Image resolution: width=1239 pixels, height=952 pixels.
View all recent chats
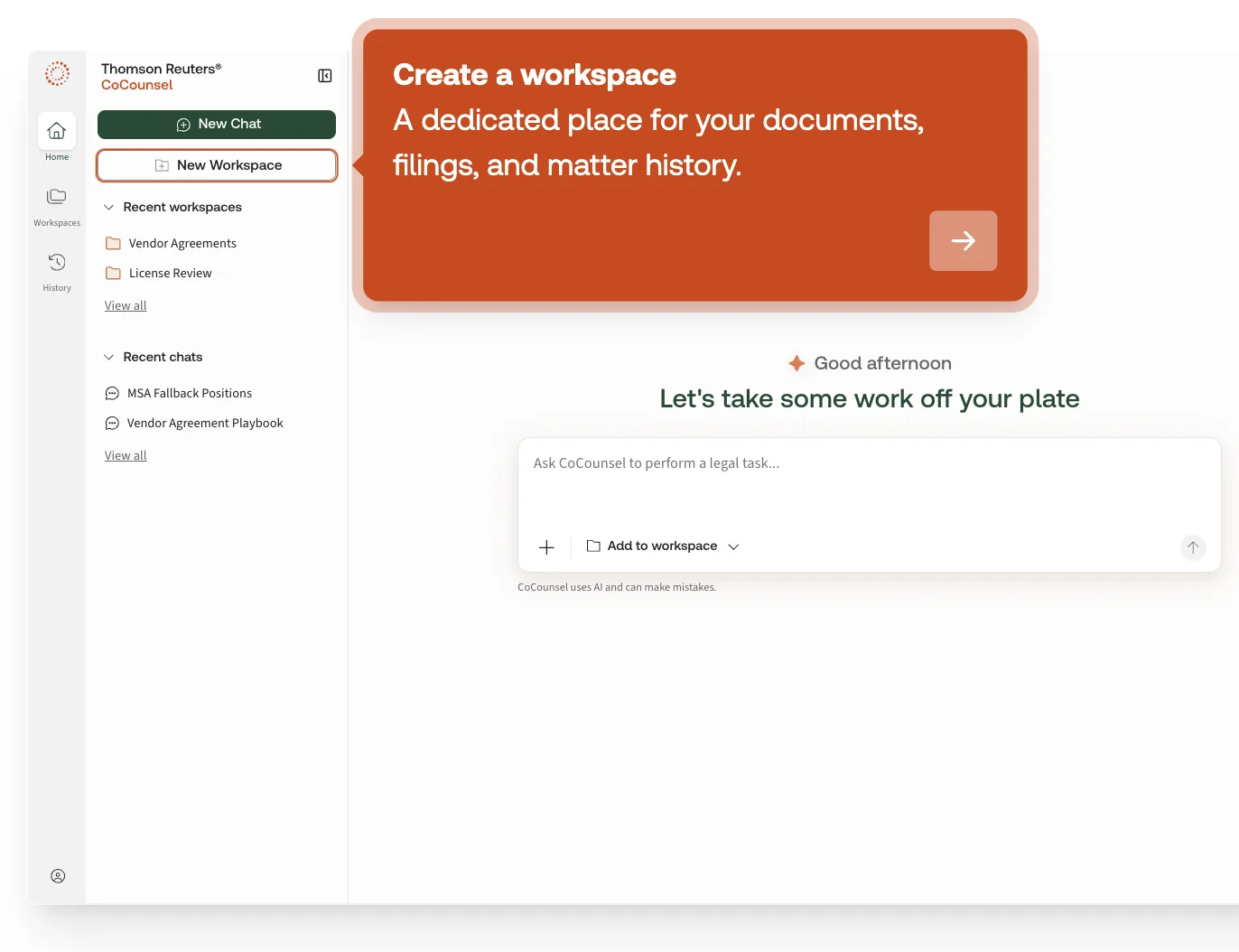tap(126, 455)
